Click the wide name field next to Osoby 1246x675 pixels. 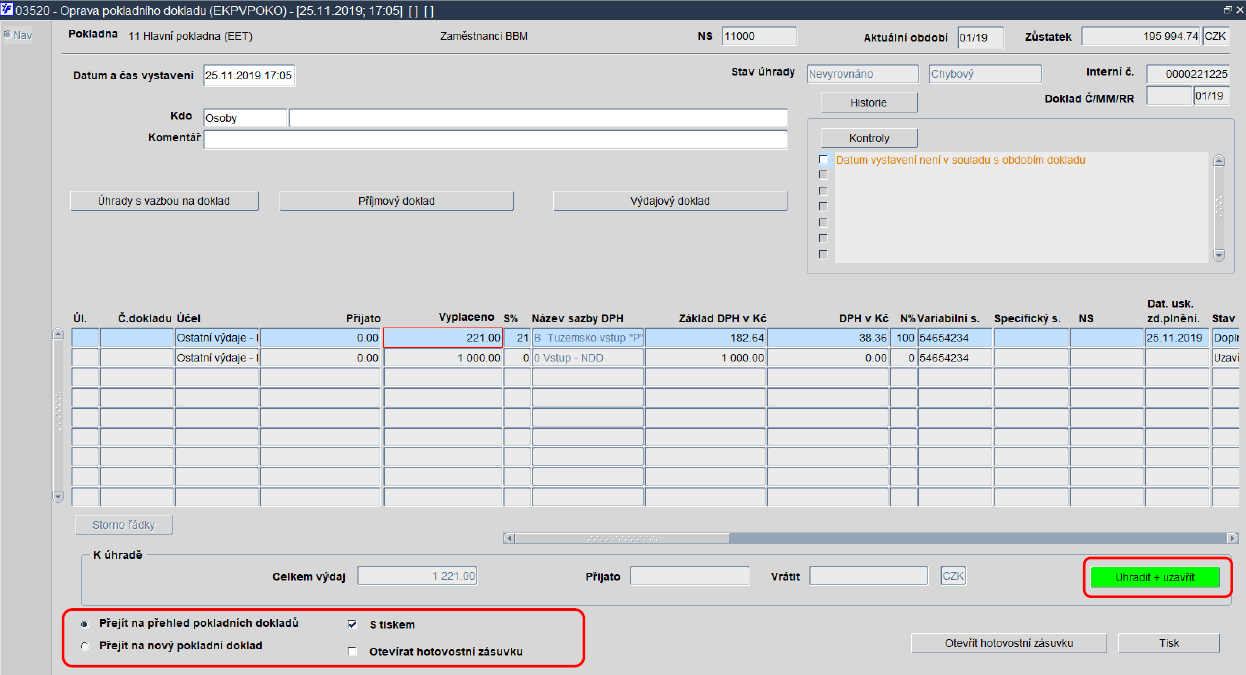click(x=538, y=118)
